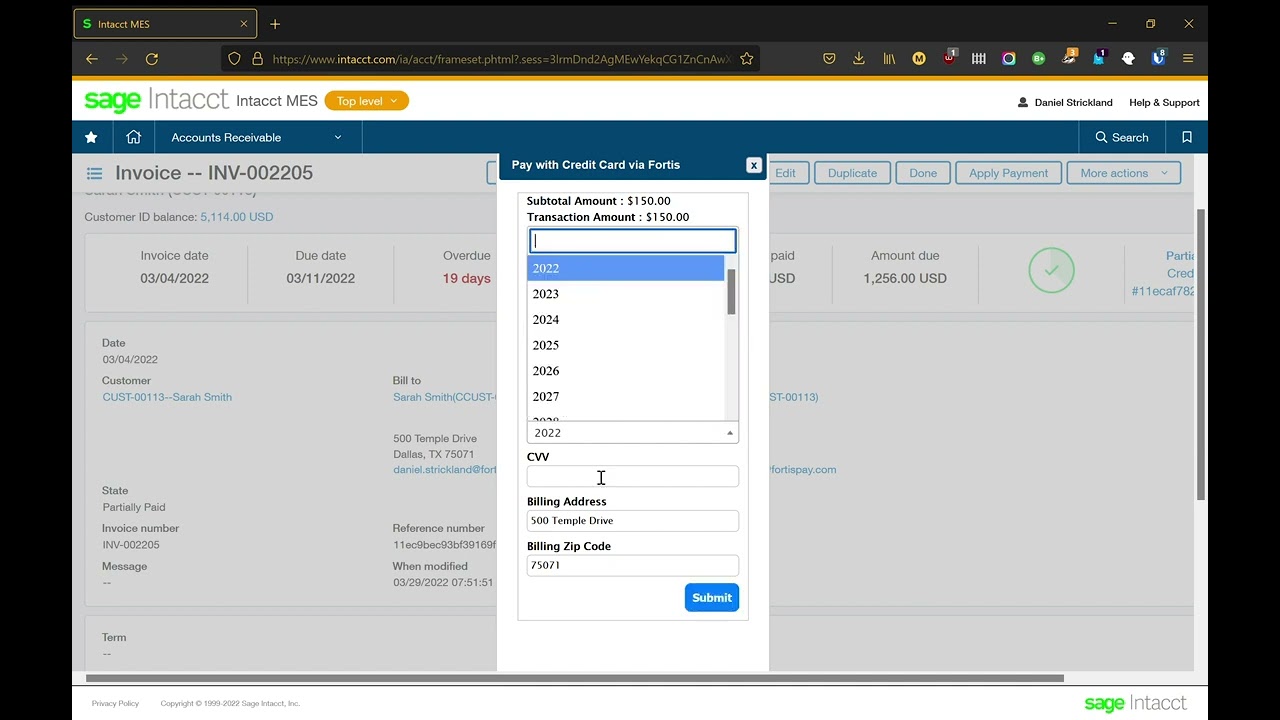
Task: Open a new browser tab
Action: (275, 24)
